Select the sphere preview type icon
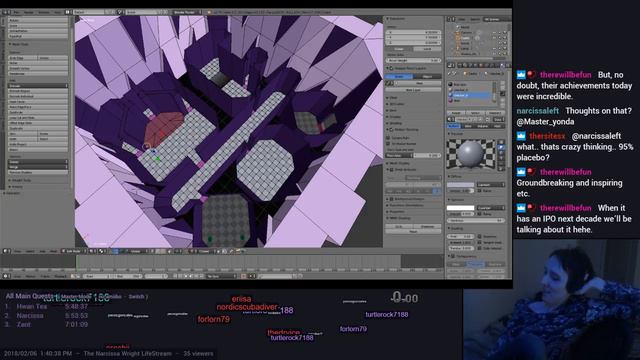Viewport: 640px width, 360px height. click(502, 147)
